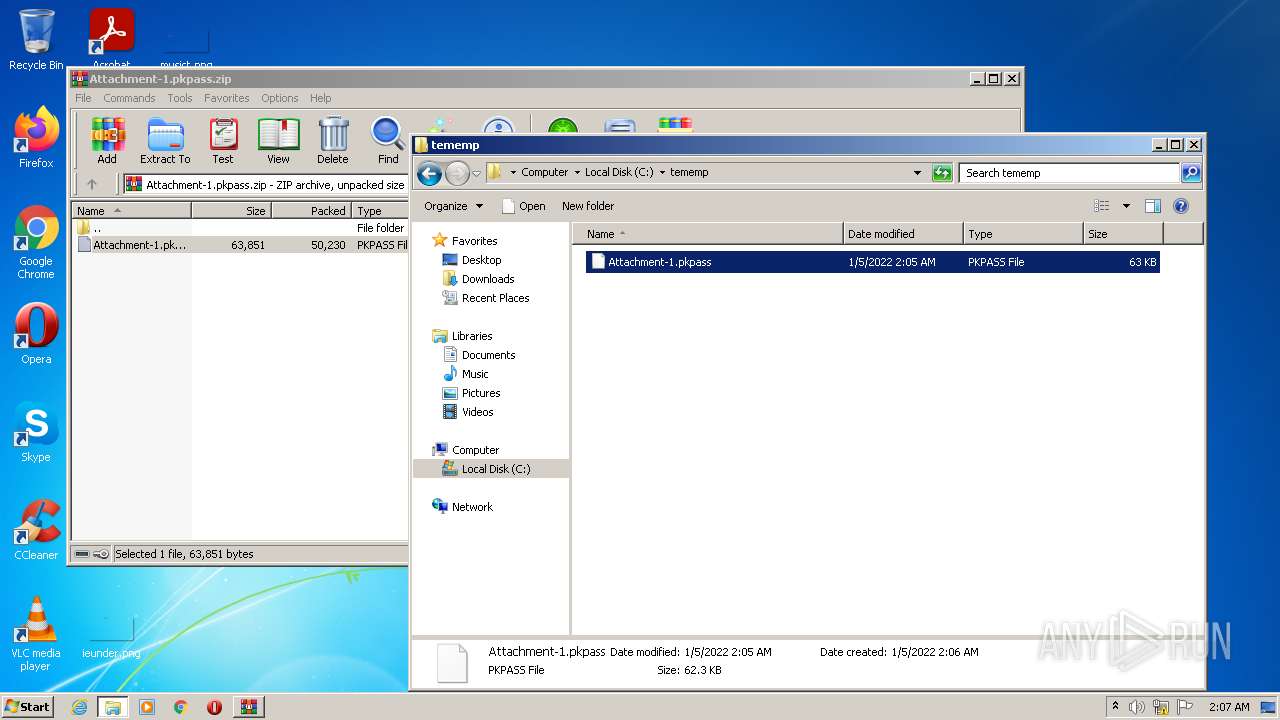Click the Start button
This screenshot has height=720, width=1280.
point(27,707)
